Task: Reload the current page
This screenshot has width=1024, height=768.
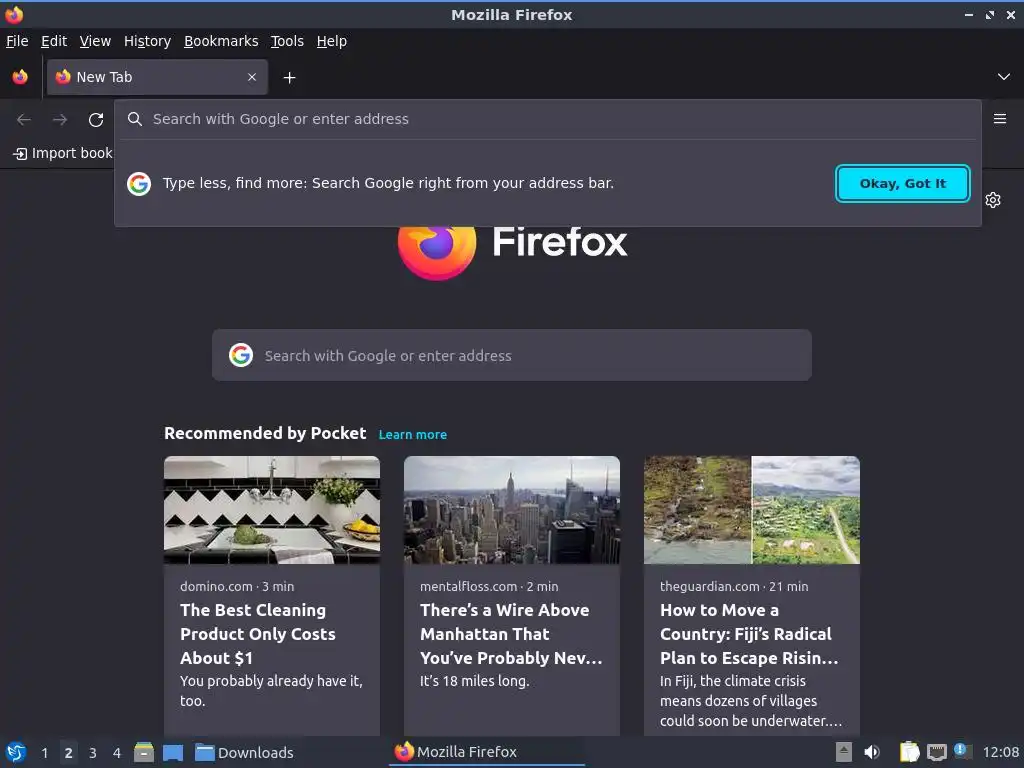Action: pyautogui.click(x=96, y=120)
